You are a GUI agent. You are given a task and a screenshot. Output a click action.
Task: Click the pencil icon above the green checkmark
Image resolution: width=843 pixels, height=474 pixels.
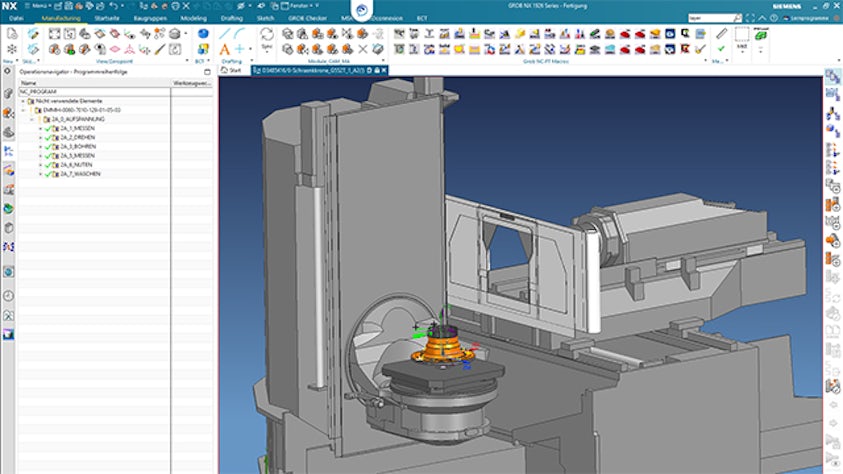[x=721, y=34]
